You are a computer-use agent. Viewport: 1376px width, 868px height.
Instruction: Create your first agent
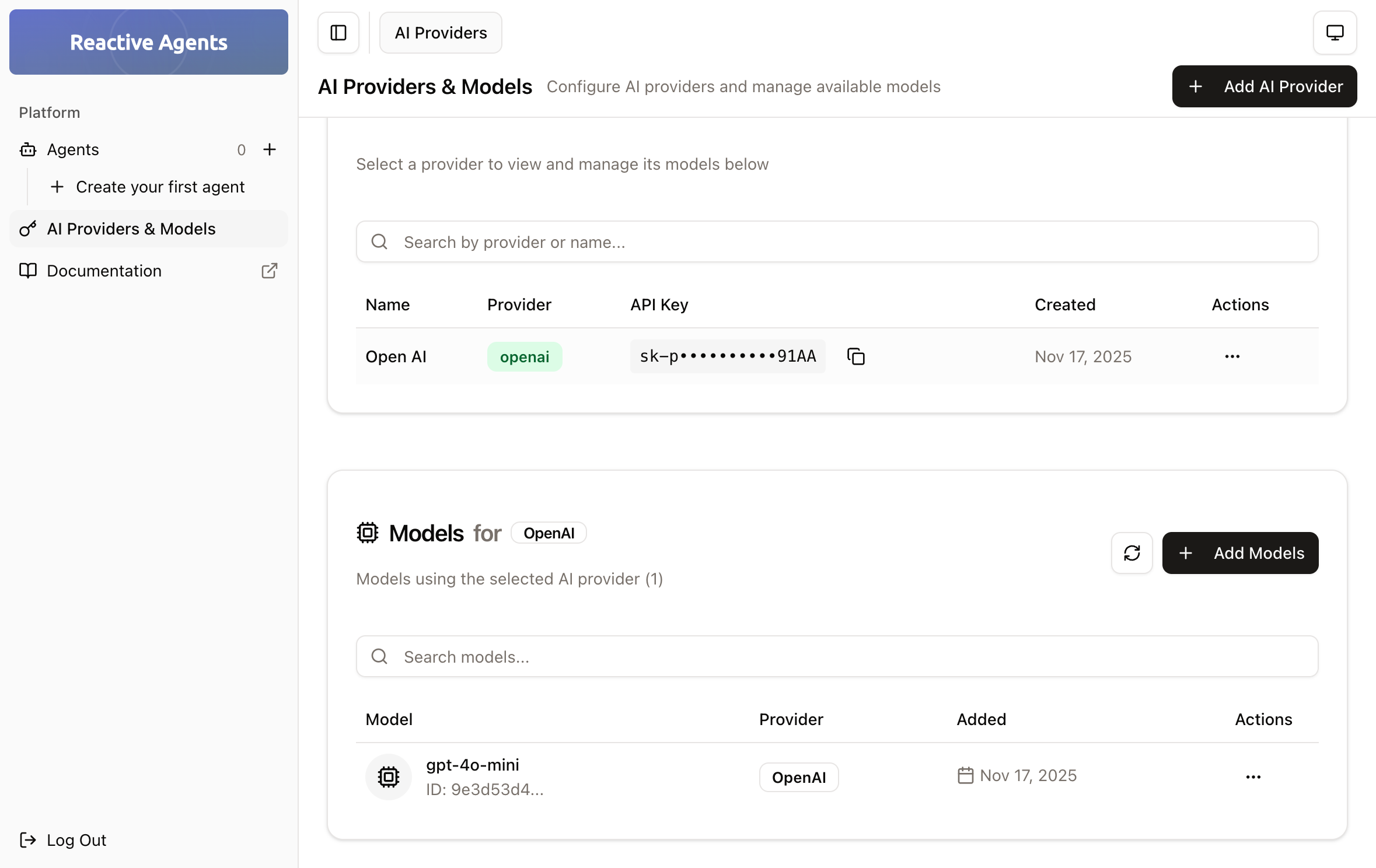[x=159, y=186]
